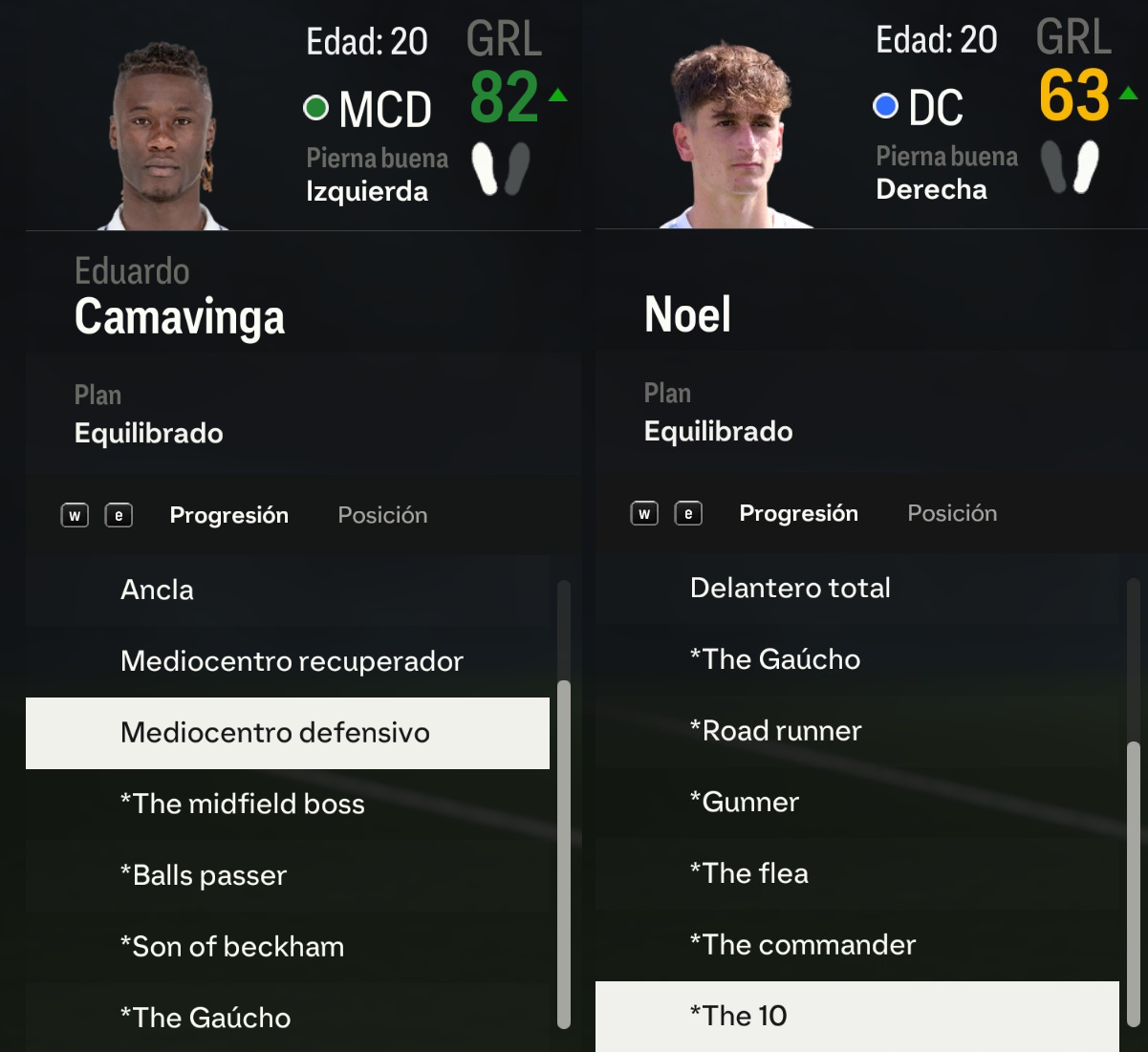Choose Delantero total plan for Noel
This screenshot has width=1148, height=1052.
coord(790,588)
